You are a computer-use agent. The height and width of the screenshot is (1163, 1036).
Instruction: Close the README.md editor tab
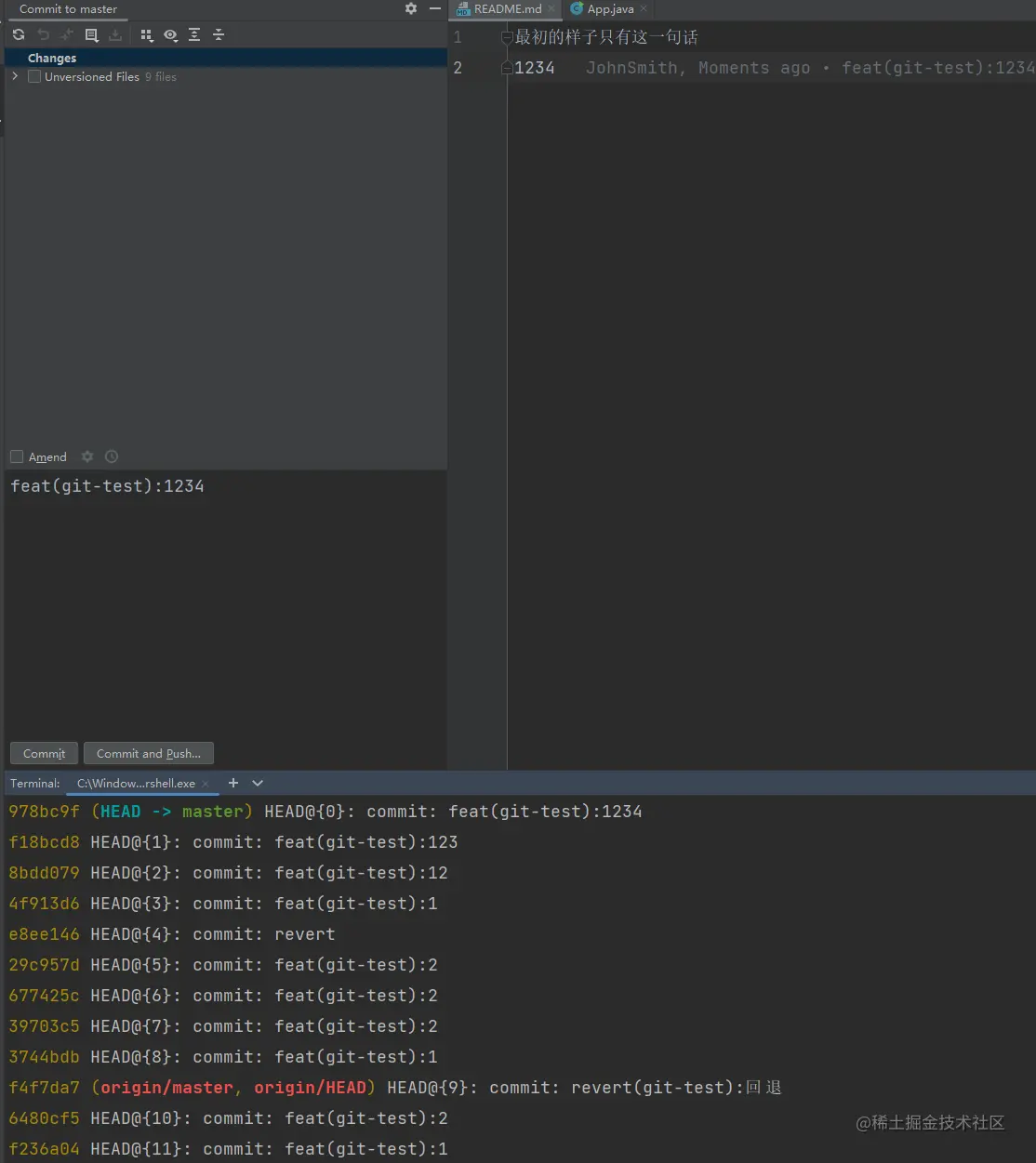pos(551,8)
